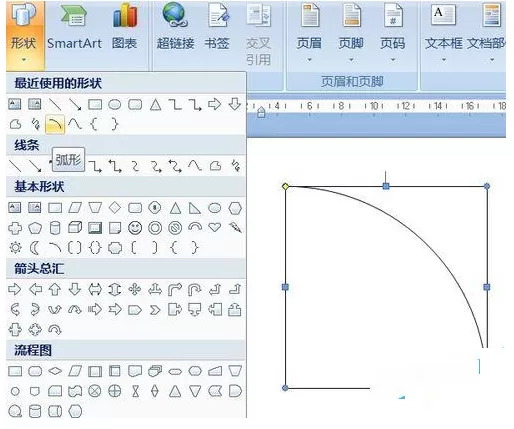514x429 pixels.
Task: Select the no-symbol prohibited shape
Action: (x=175, y=228)
